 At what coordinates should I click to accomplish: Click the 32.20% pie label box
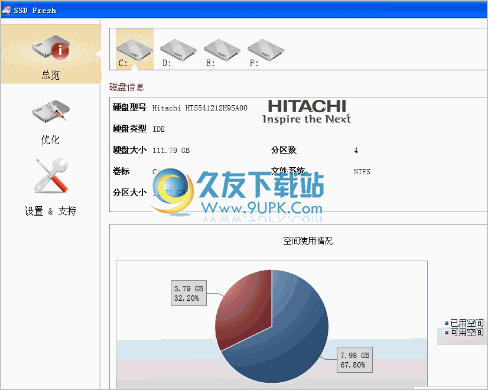[189, 293]
